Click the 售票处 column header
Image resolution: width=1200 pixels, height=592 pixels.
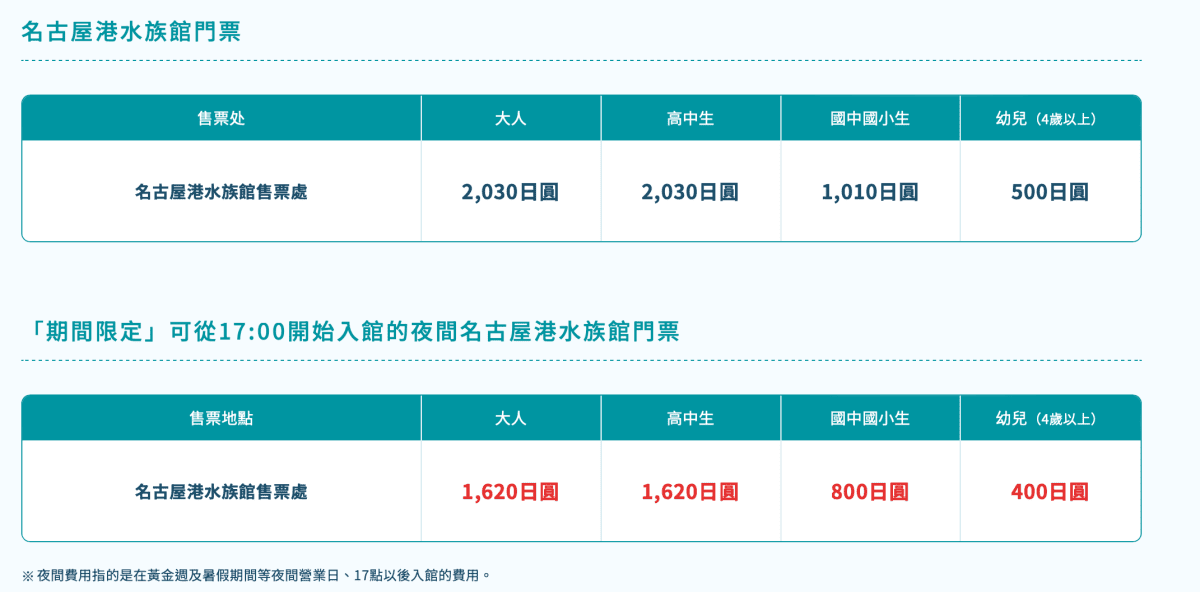(221, 118)
